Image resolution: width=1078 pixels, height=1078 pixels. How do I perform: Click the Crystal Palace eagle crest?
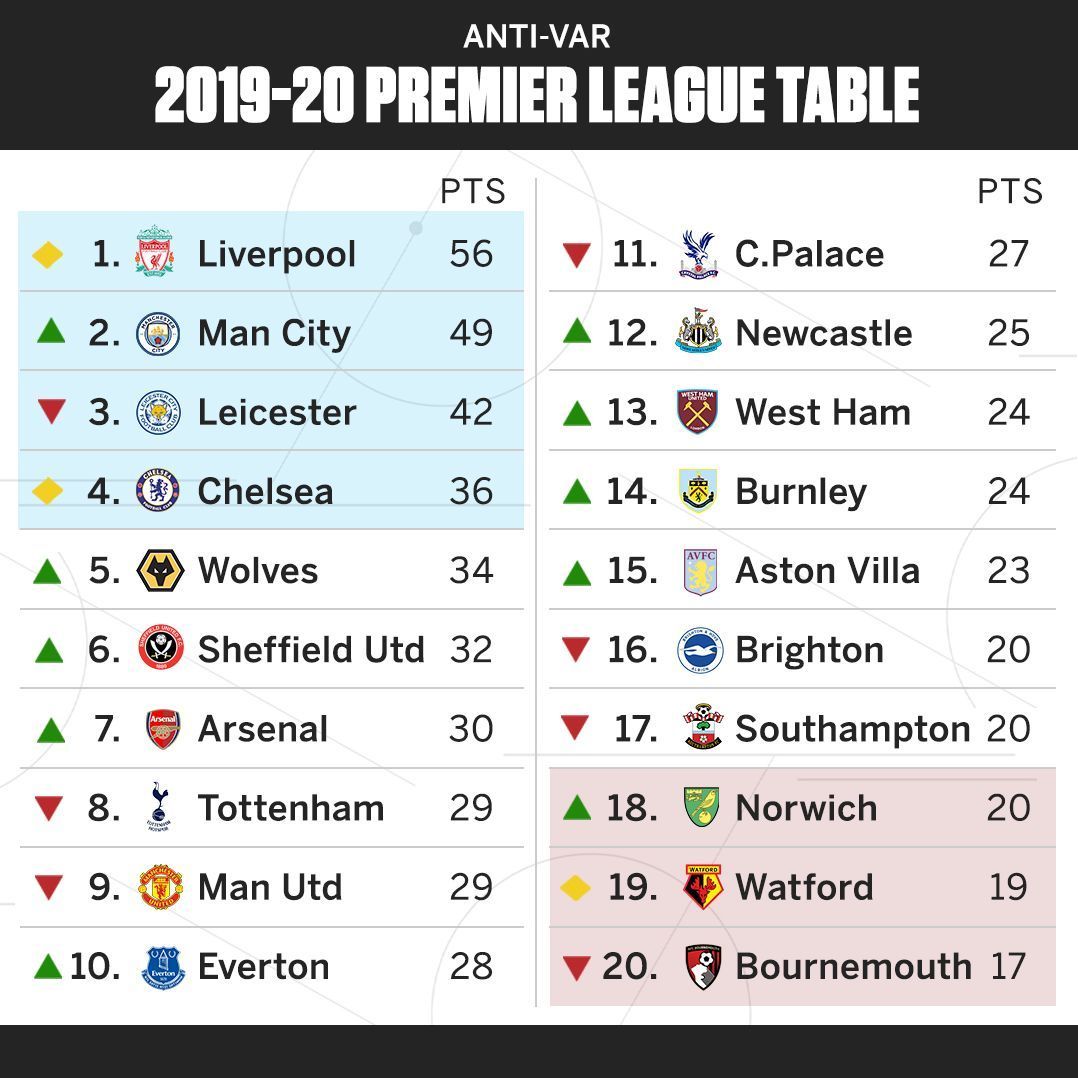point(698,253)
